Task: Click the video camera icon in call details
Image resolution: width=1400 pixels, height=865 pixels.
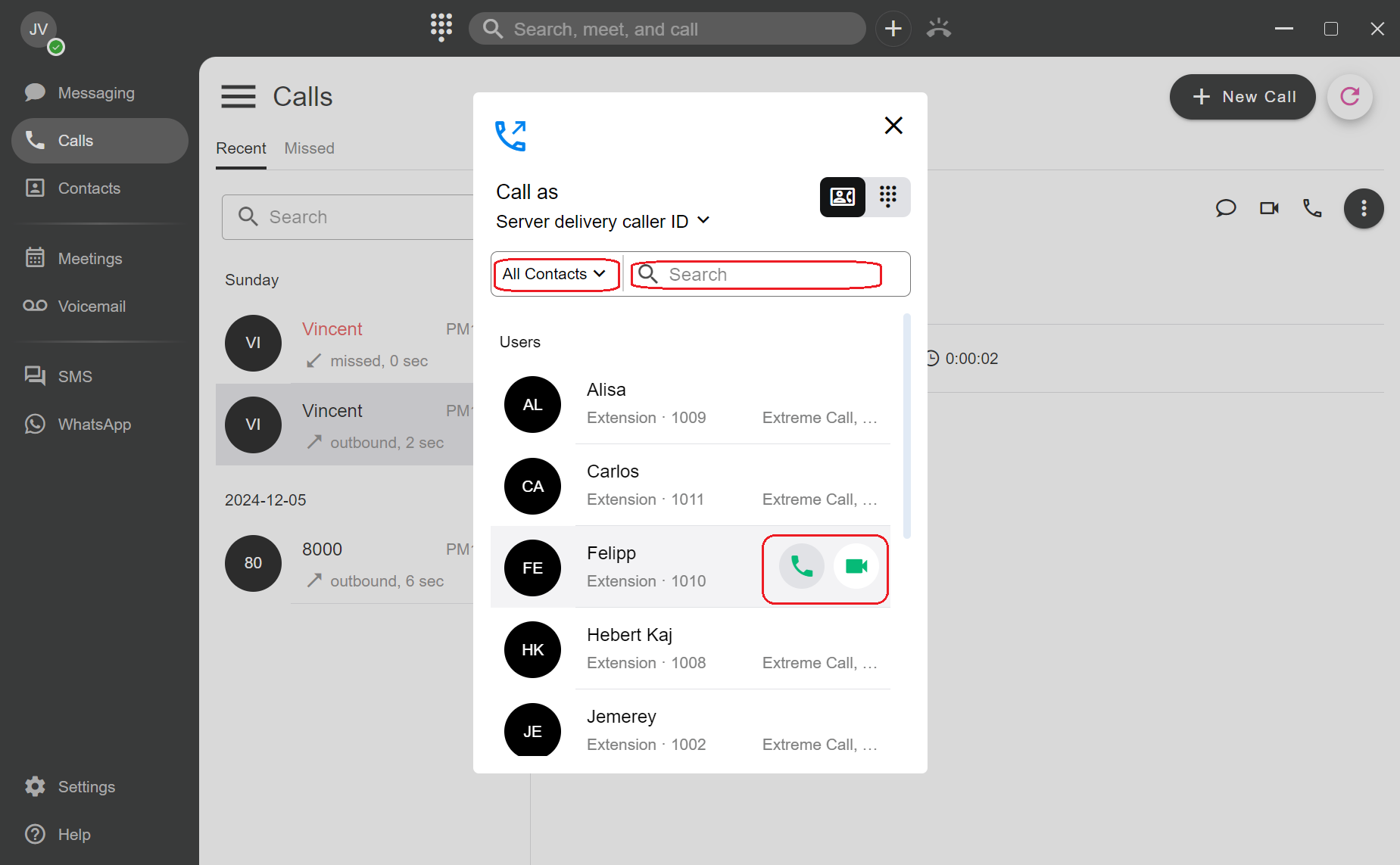Action: (x=1269, y=208)
